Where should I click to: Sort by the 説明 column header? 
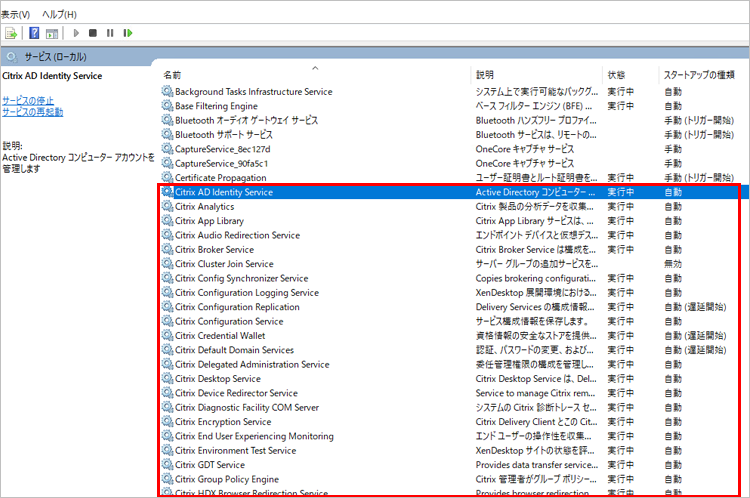pos(485,75)
